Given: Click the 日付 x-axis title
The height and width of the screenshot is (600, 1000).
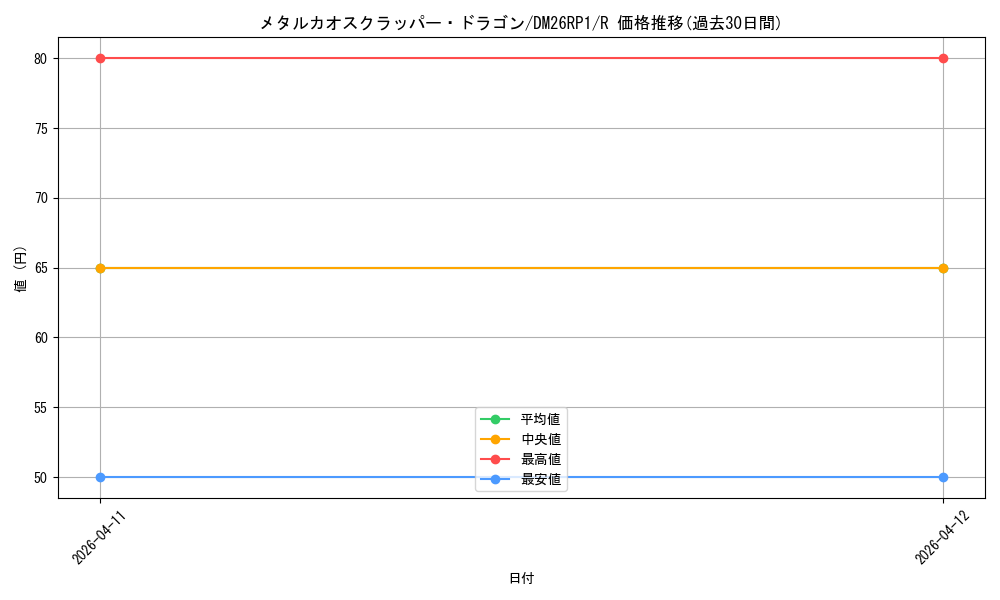Looking at the screenshot, I should click(x=521, y=578).
